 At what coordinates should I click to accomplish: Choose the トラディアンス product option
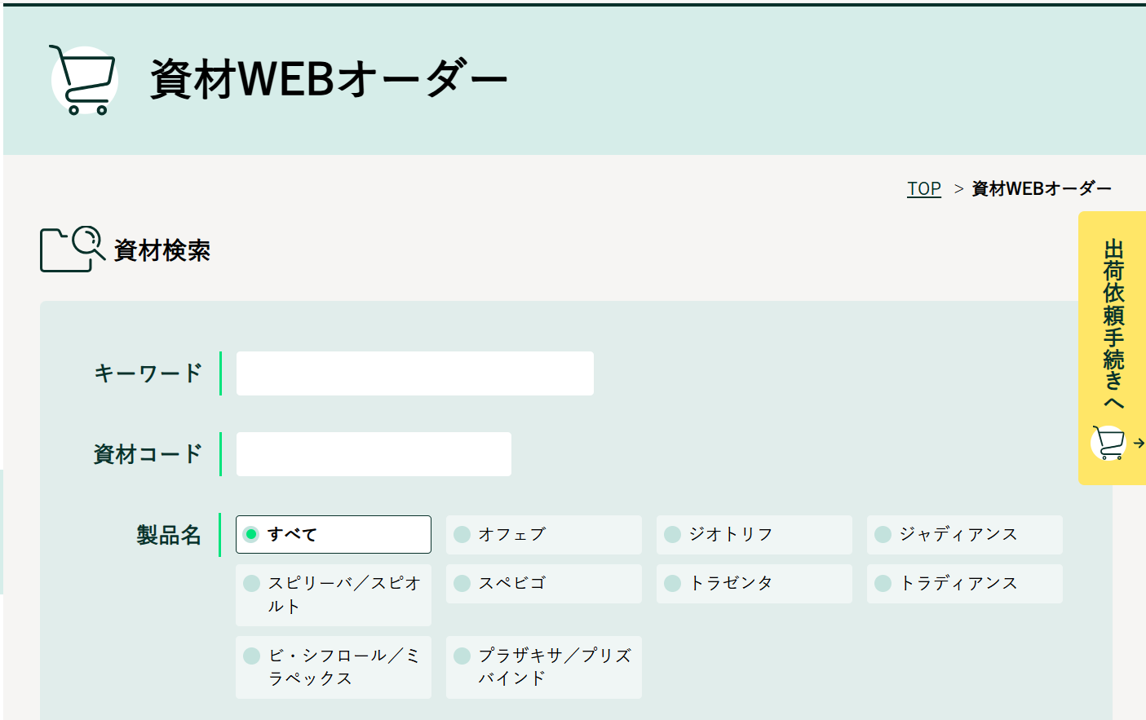click(883, 583)
